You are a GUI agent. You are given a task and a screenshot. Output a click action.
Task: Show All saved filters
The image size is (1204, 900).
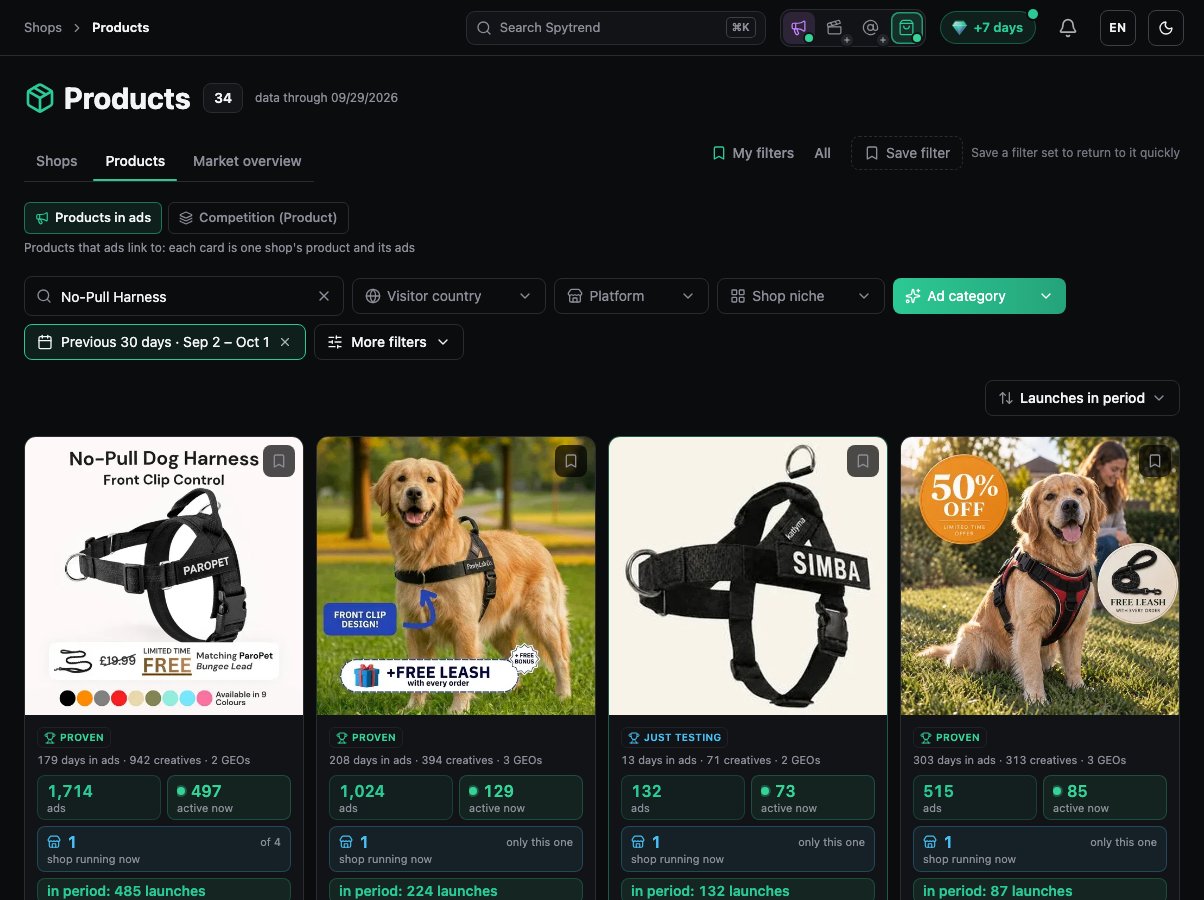coord(822,153)
